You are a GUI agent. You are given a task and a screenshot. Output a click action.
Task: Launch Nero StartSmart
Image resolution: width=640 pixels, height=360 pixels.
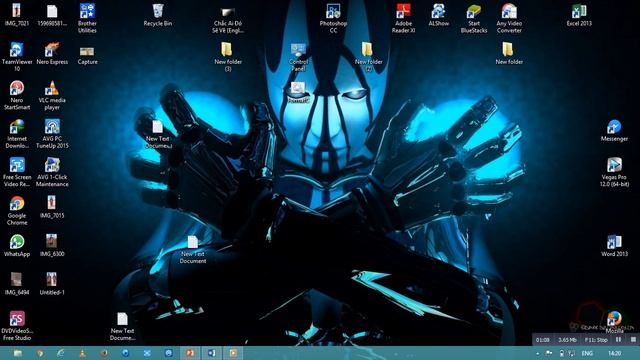point(17,95)
